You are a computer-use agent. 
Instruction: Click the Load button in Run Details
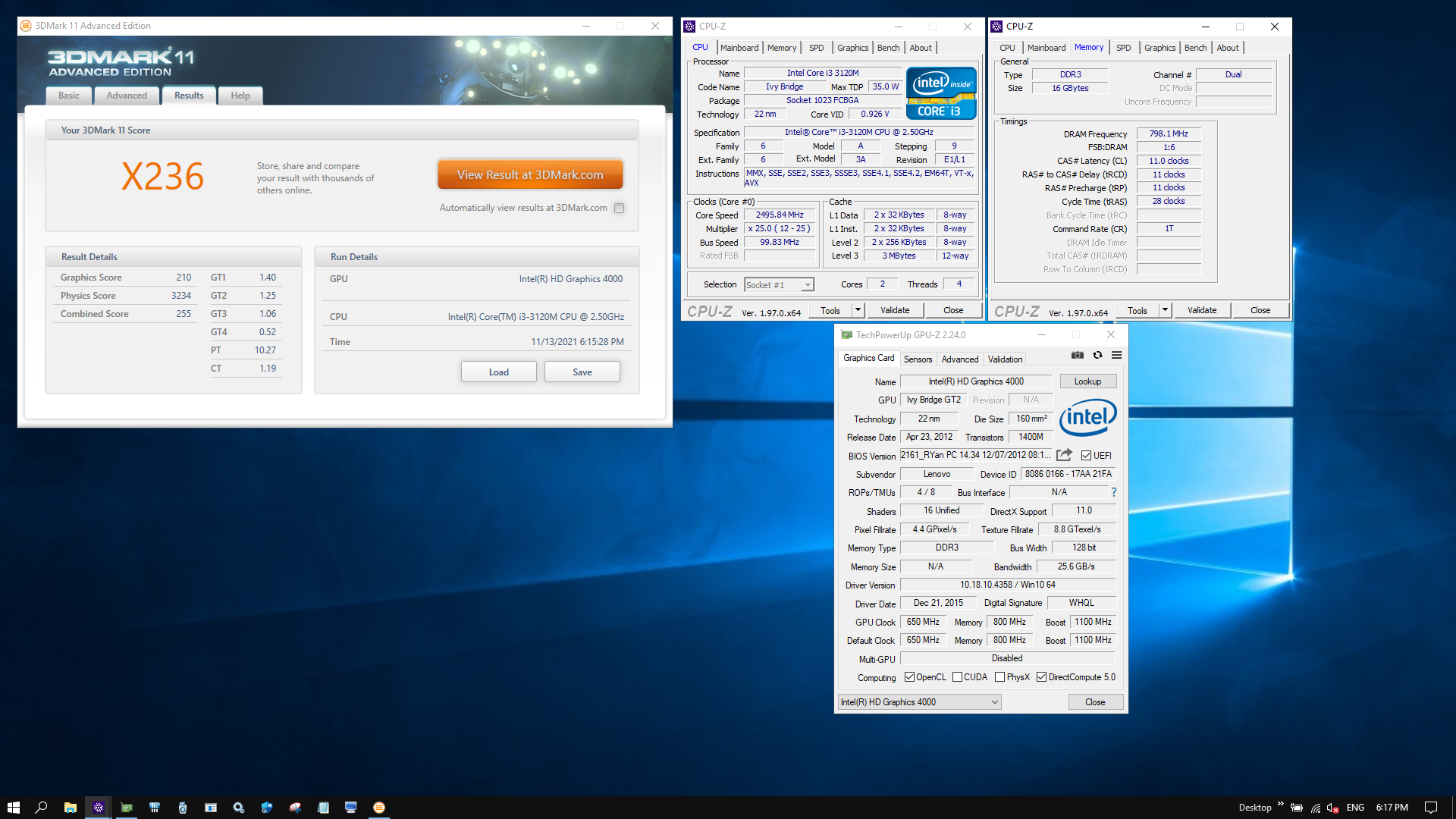[498, 372]
